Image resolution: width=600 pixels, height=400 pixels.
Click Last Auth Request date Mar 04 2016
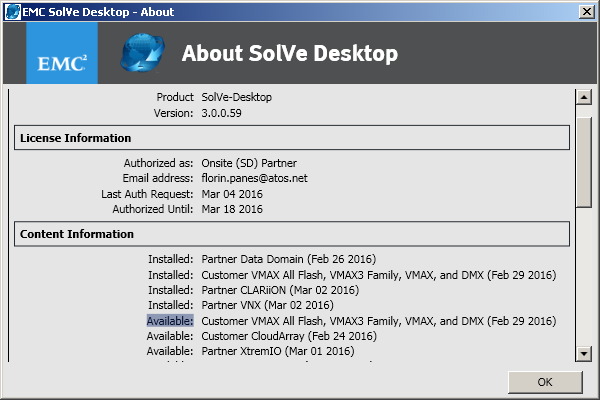(232, 194)
